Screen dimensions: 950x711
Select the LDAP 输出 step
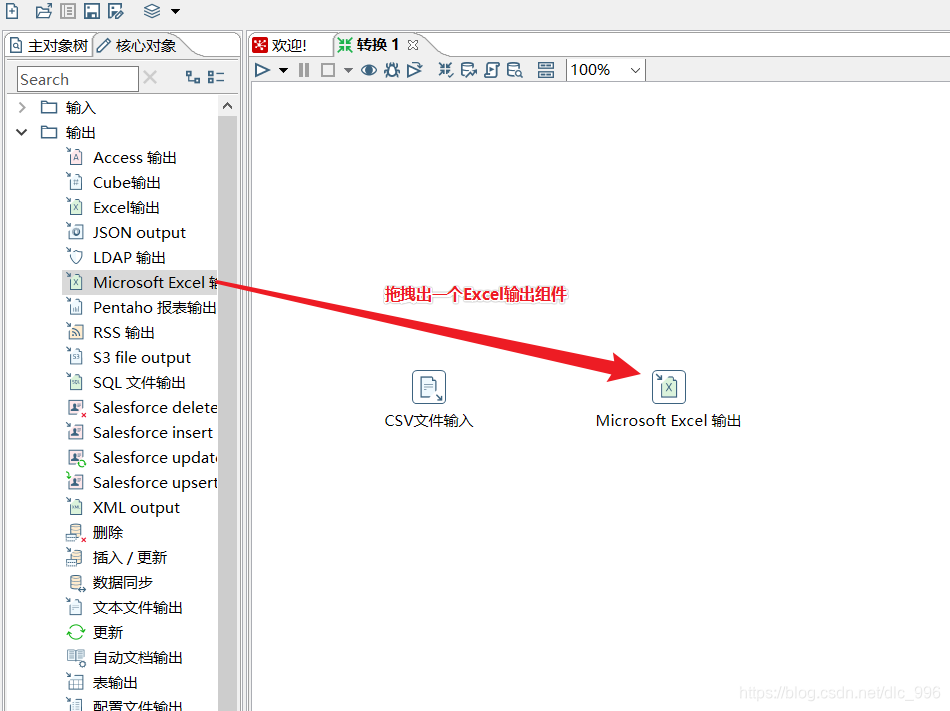click(x=116, y=257)
